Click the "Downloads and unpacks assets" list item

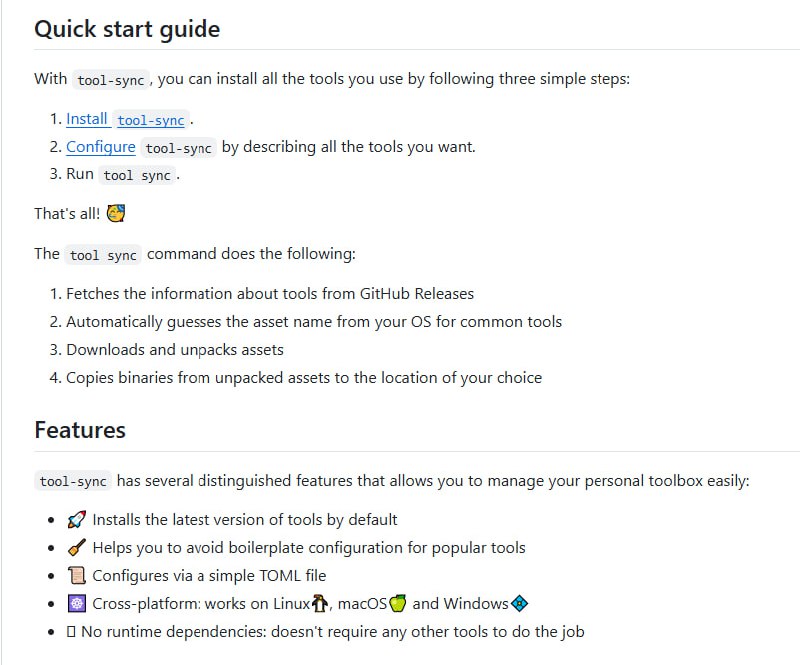click(x=174, y=350)
